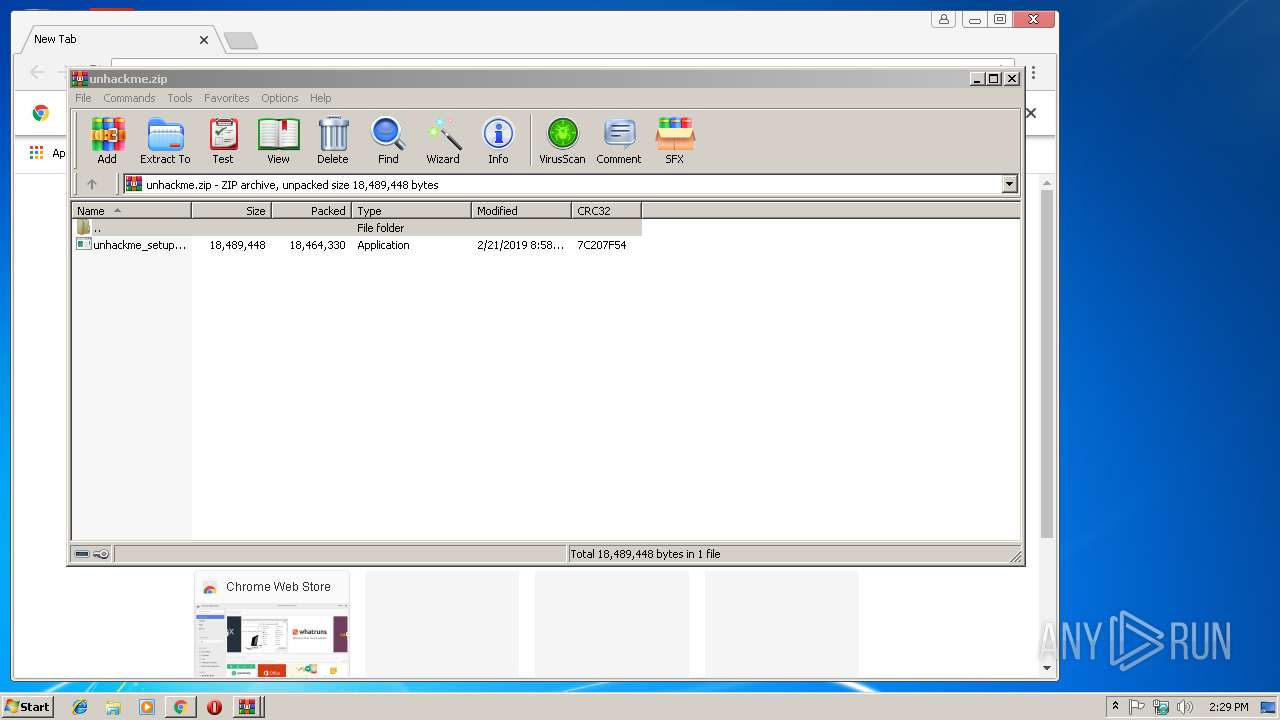This screenshot has width=1280, height=720.
Task: Launch Windows Media Player from taskbar
Action: pos(147,707)
